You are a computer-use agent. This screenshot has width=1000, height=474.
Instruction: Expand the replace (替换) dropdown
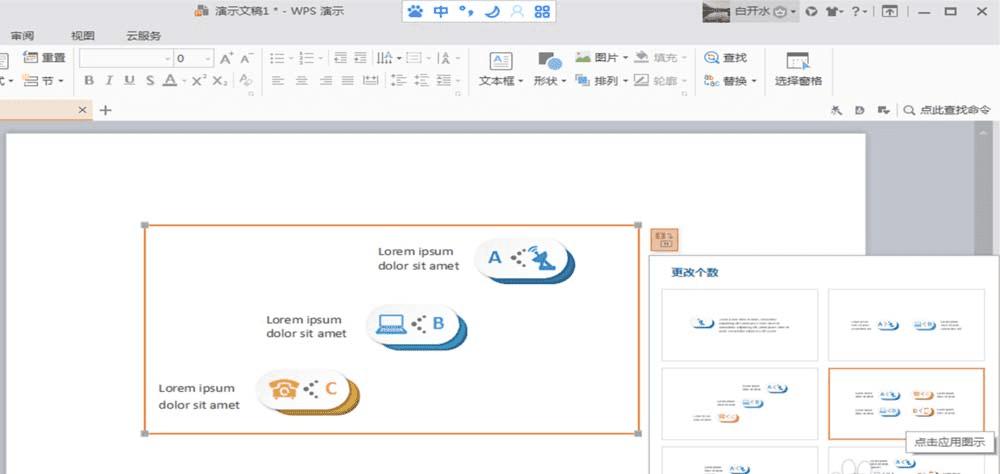[x=753, y=81]
